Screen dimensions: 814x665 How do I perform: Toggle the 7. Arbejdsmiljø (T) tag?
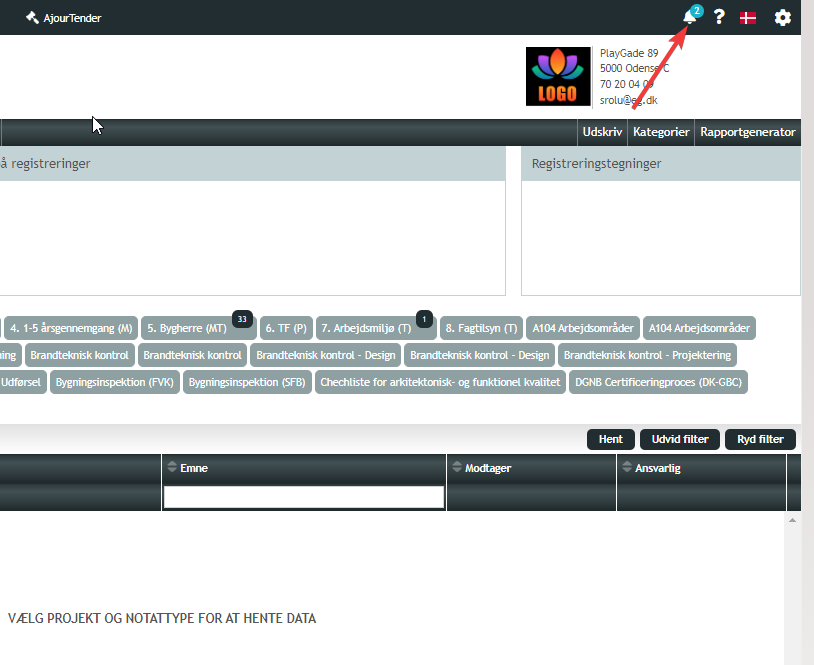point(366,328)
